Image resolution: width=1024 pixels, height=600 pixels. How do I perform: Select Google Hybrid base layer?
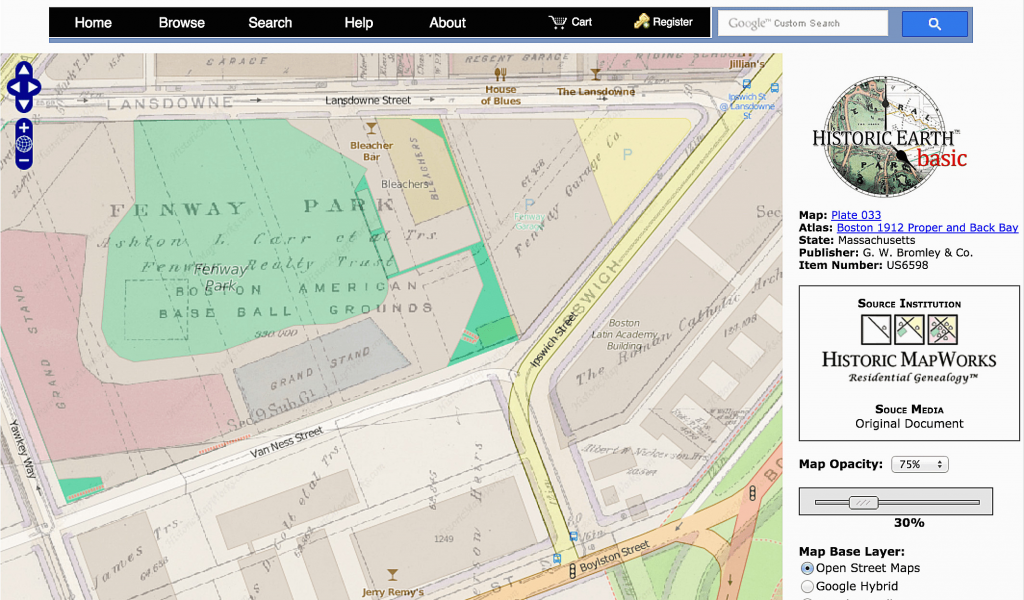coord(808,586)
